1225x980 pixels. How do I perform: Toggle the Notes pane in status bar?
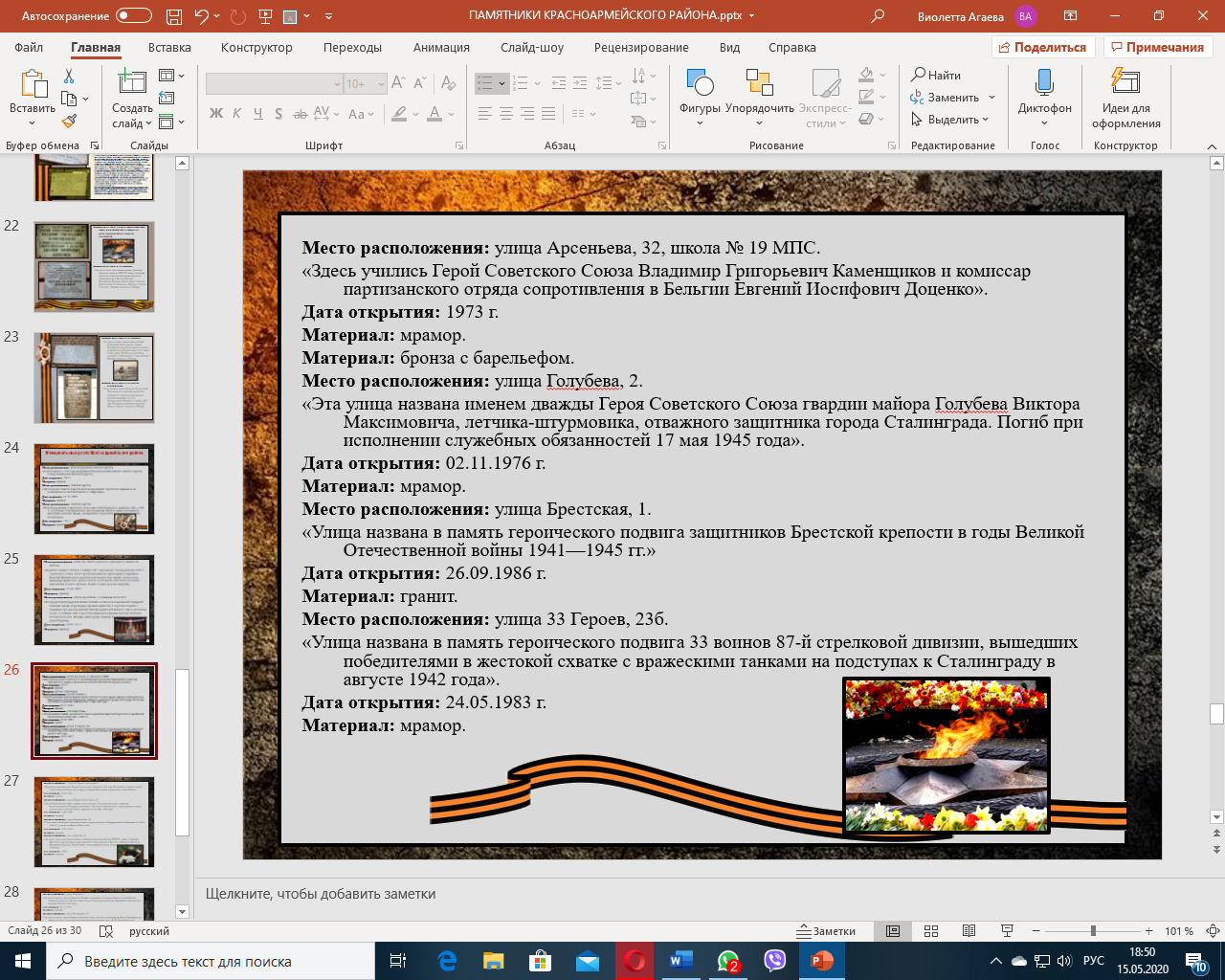pyautogui.click(x=827, y=931)
